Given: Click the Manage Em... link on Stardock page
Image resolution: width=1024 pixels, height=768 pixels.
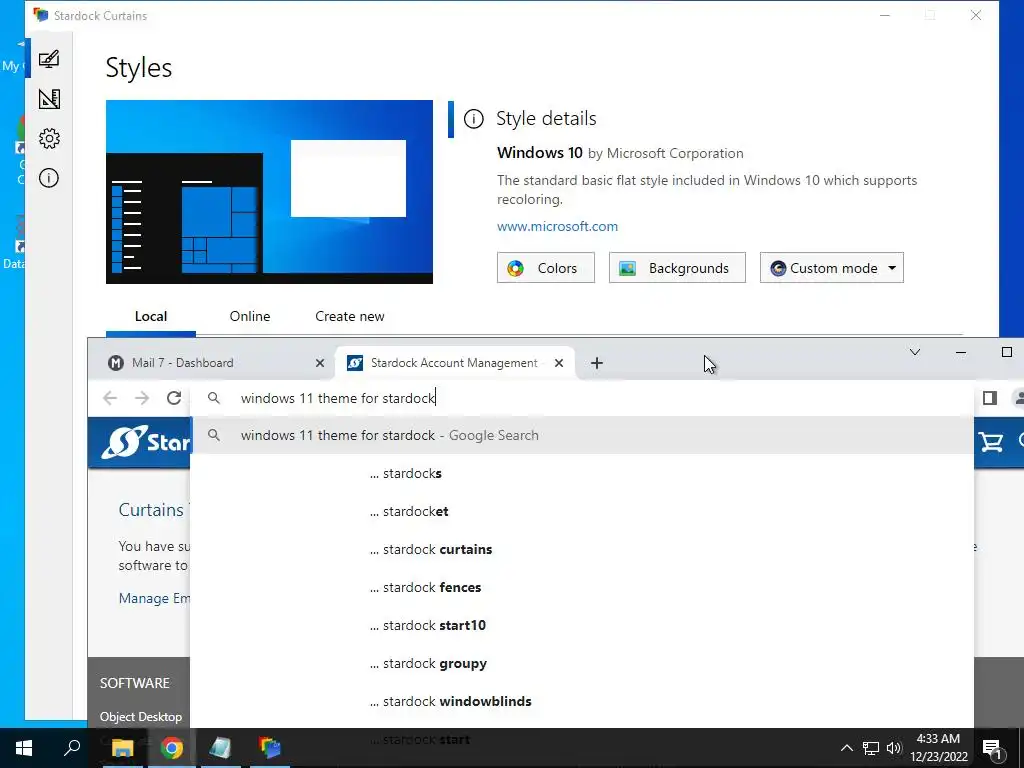Looking at the screenshot, I should (154, 598).
